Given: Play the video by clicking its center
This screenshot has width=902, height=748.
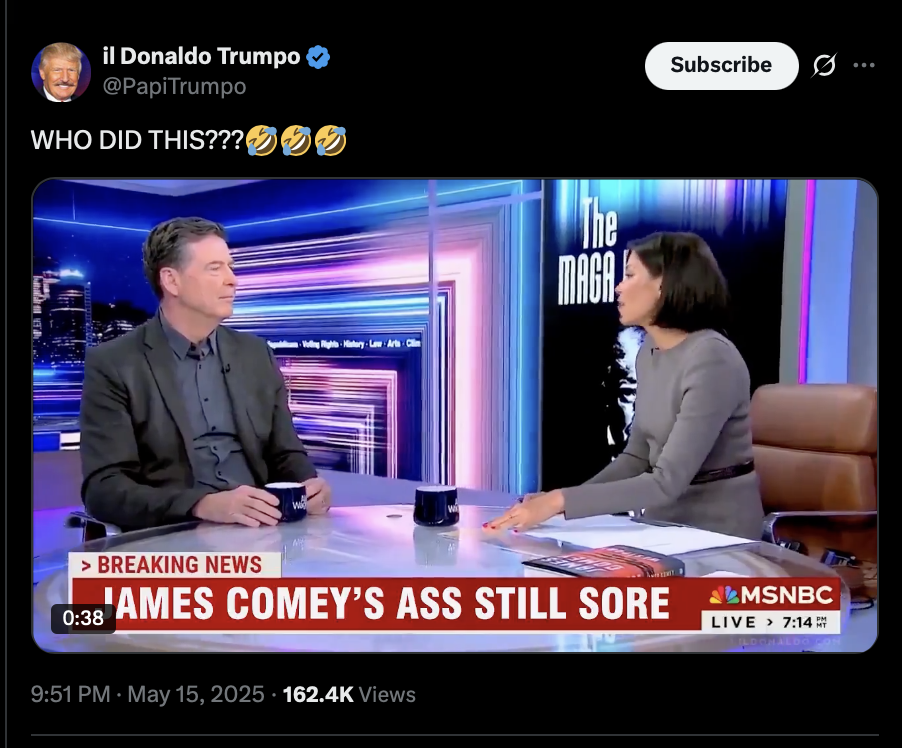Looking at the screenshot, I should point(455,415).
